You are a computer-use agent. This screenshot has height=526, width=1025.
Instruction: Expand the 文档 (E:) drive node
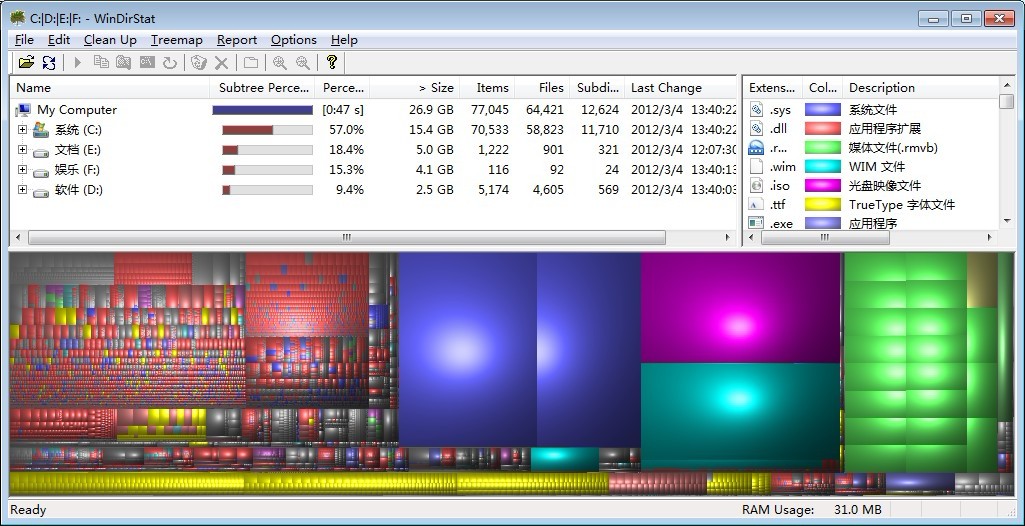click(x=22, y=150)
